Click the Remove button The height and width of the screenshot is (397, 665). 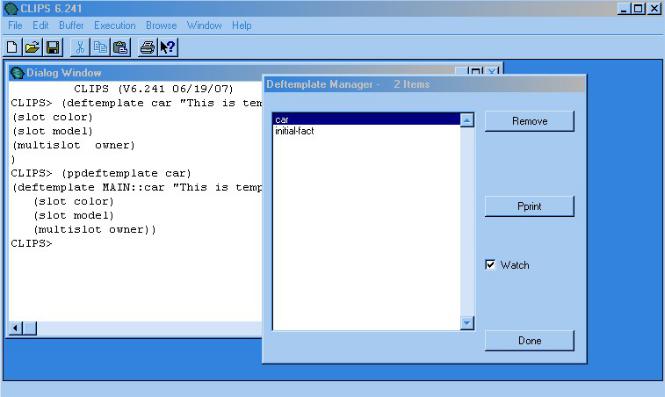529,121
